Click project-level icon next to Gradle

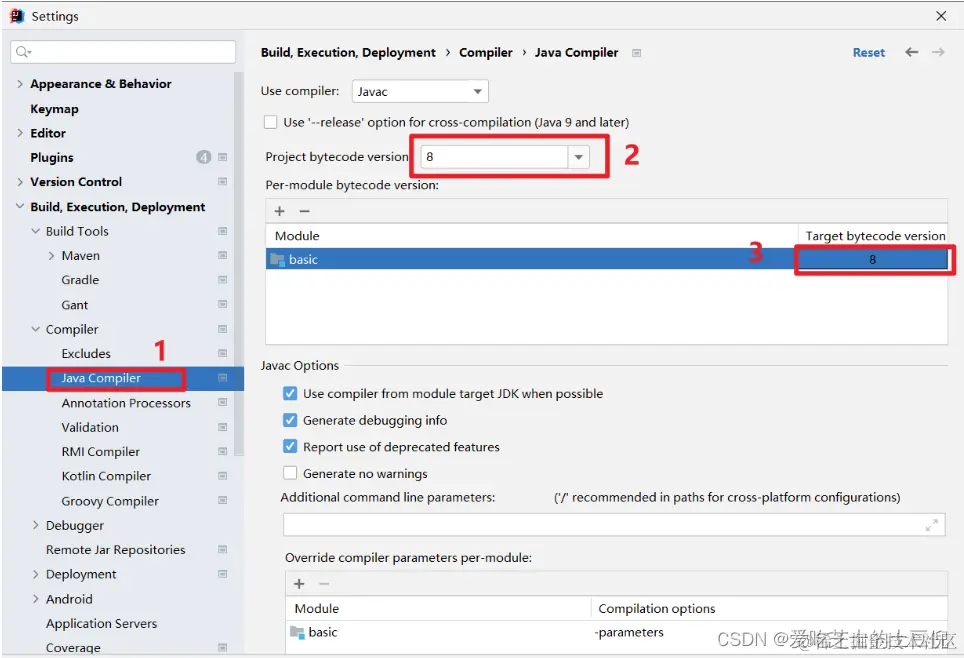223,280
